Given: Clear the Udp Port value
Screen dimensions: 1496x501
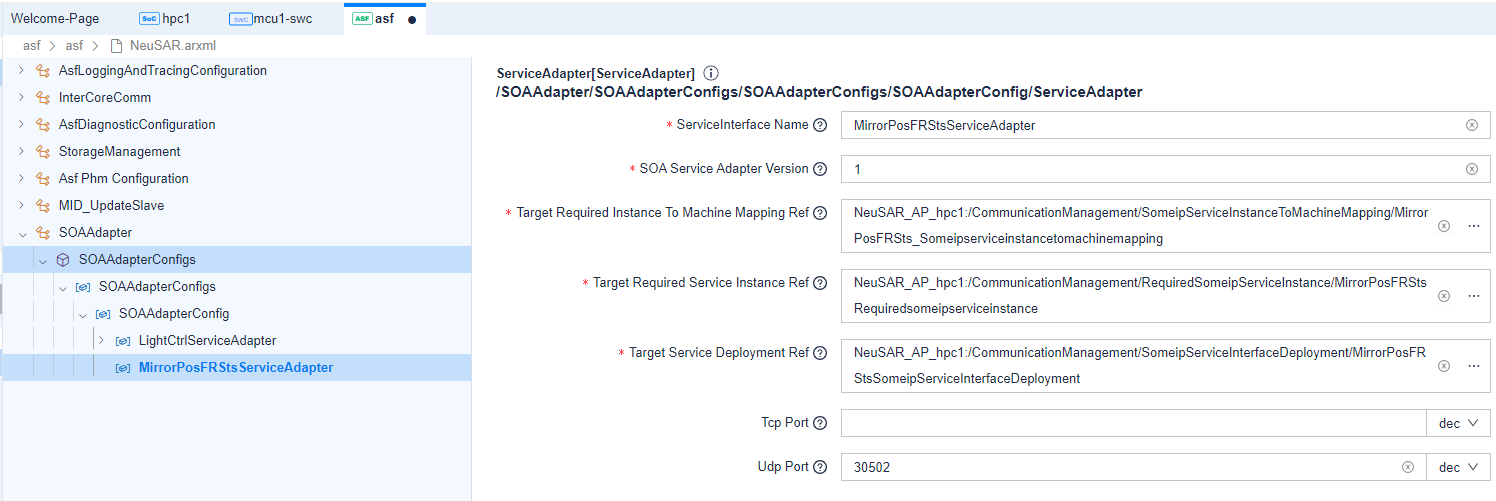Looking at the screenshot, I should coord(1407,467).
